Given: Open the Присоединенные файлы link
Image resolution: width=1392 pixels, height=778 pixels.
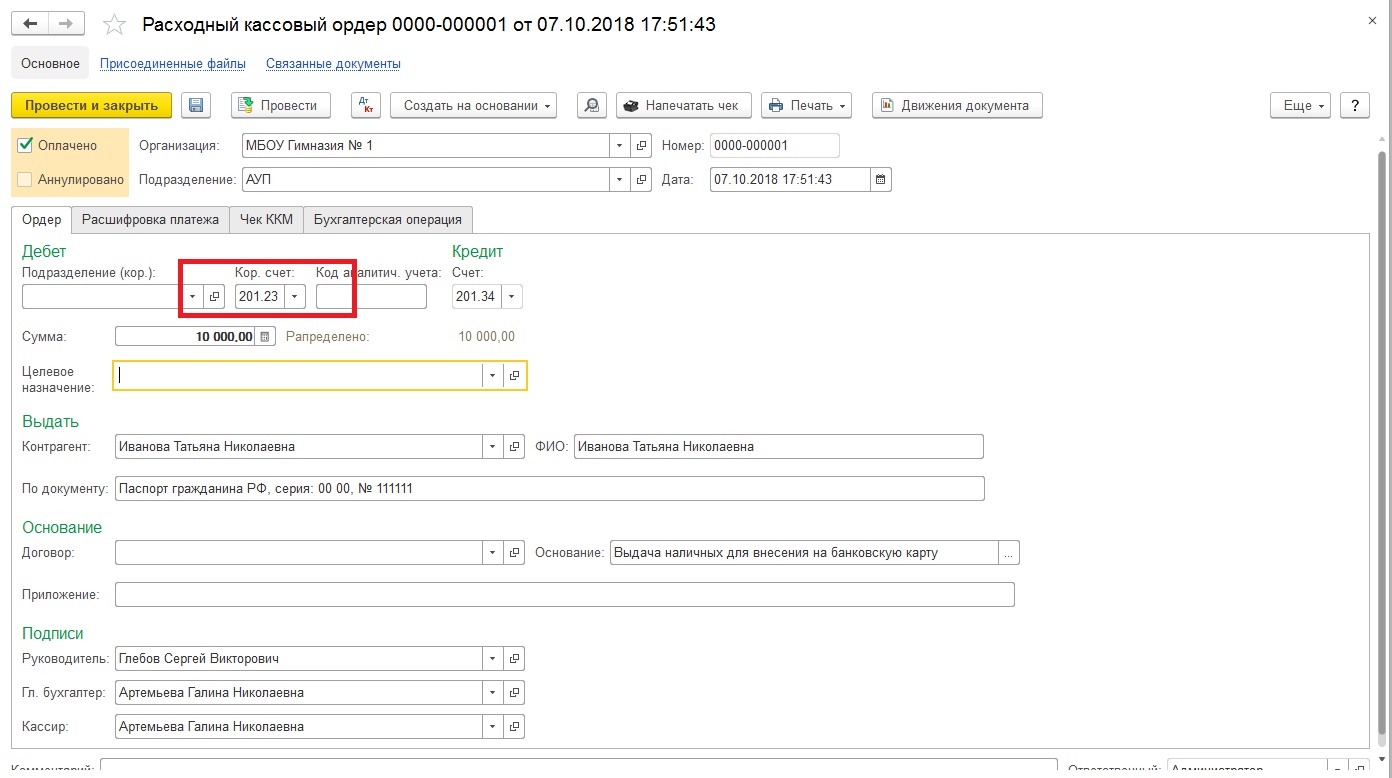Looking at the screenshot, I should coord(172,64).
